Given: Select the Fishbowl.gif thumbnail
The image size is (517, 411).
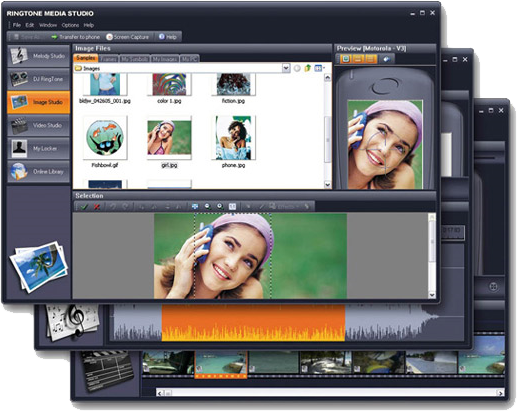Looking at the screenshot, I should click(x=105, y=137).
